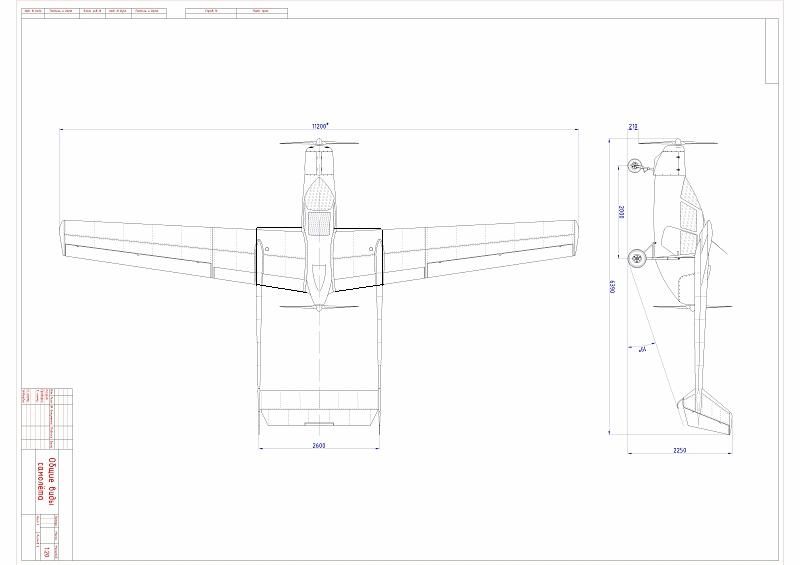Select the 2600 tail width dimension text

(319, 444)
